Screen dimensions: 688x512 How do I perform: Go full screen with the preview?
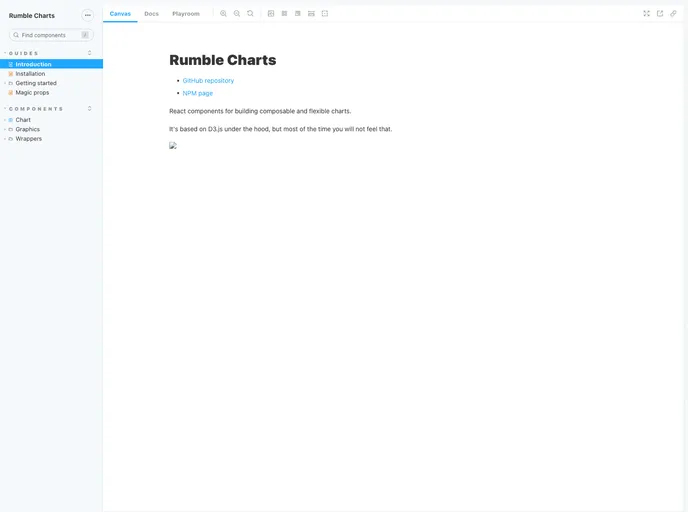click(x=646, y=14)
